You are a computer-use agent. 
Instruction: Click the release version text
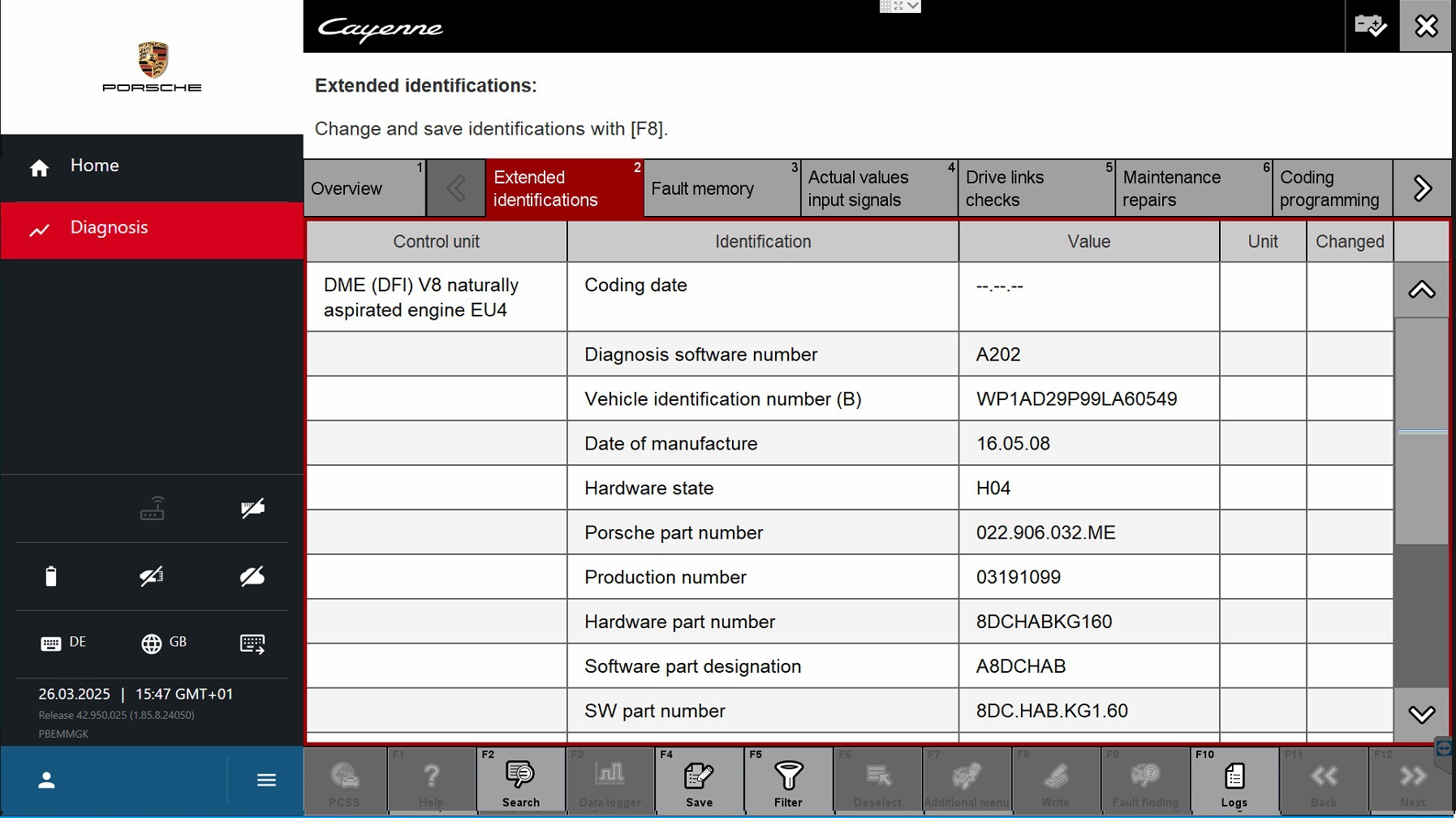(x=116, y=716)
